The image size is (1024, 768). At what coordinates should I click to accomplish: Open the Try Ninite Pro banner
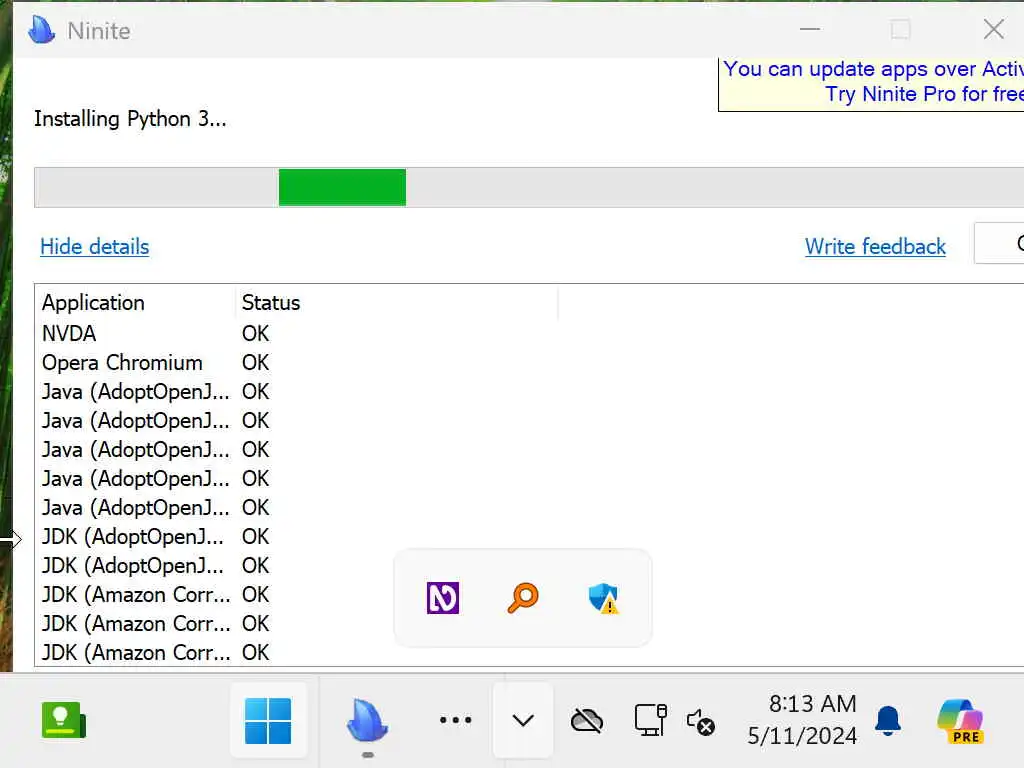pos(871,82)
